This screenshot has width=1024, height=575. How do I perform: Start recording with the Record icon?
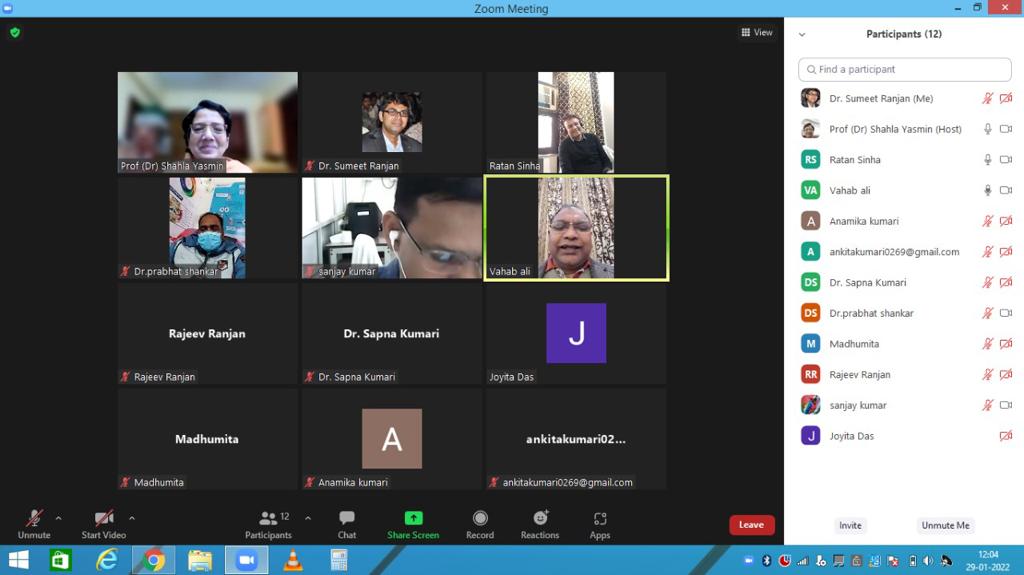click(x=480, y=523)
